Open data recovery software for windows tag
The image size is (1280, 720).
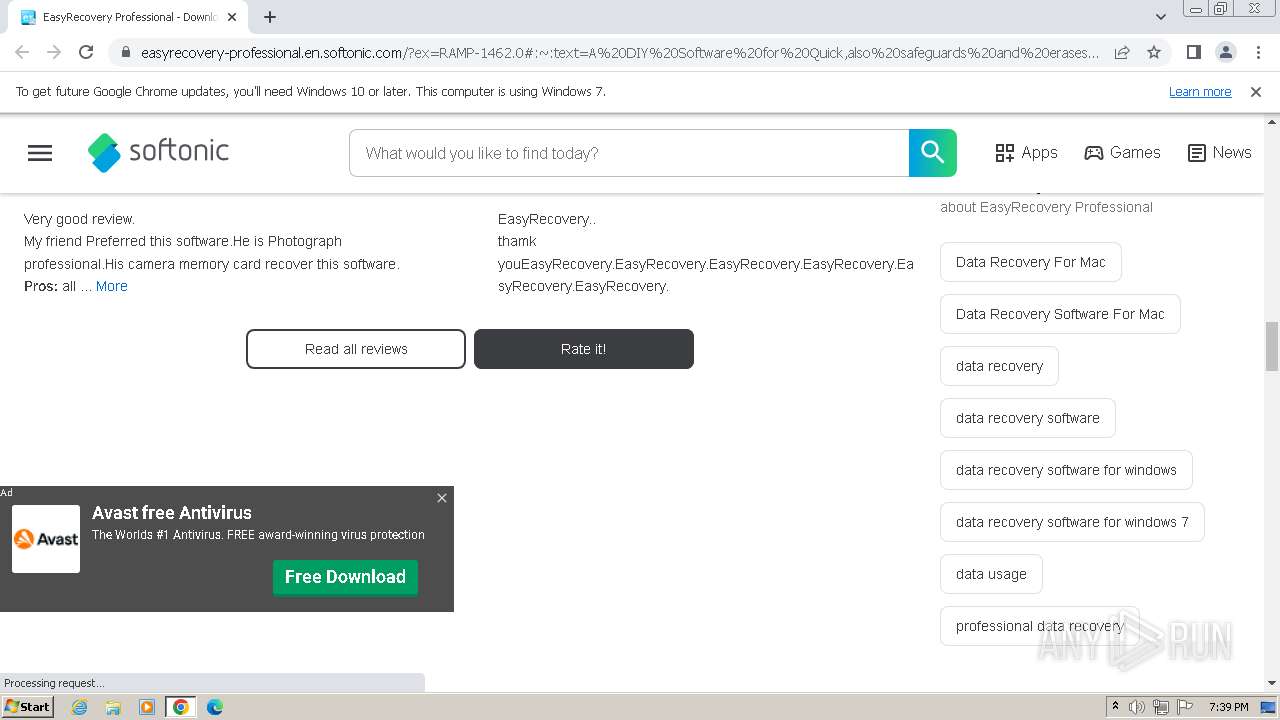pyautogui.click(x=1066, y=470)
